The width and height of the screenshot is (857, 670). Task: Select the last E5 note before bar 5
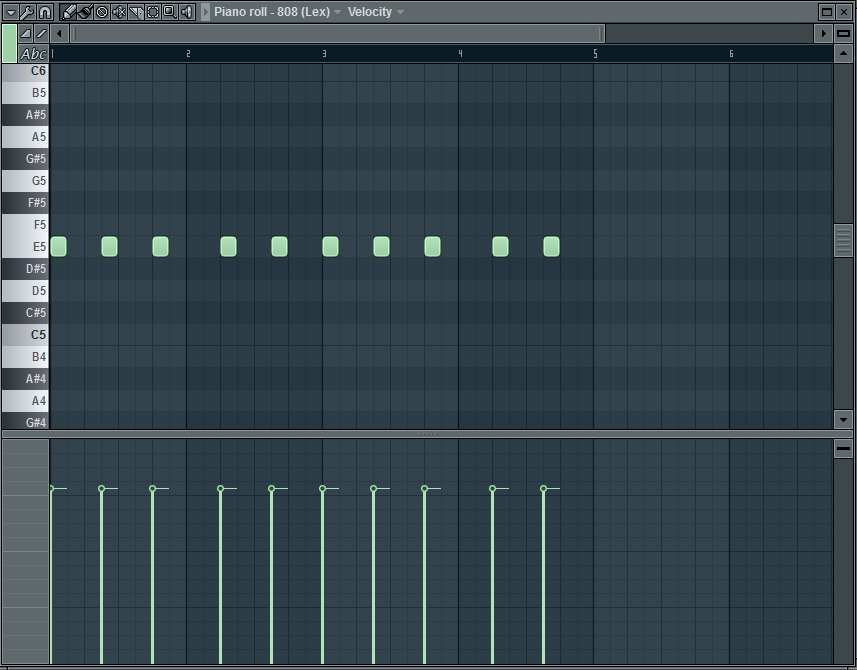coord(551,246)
